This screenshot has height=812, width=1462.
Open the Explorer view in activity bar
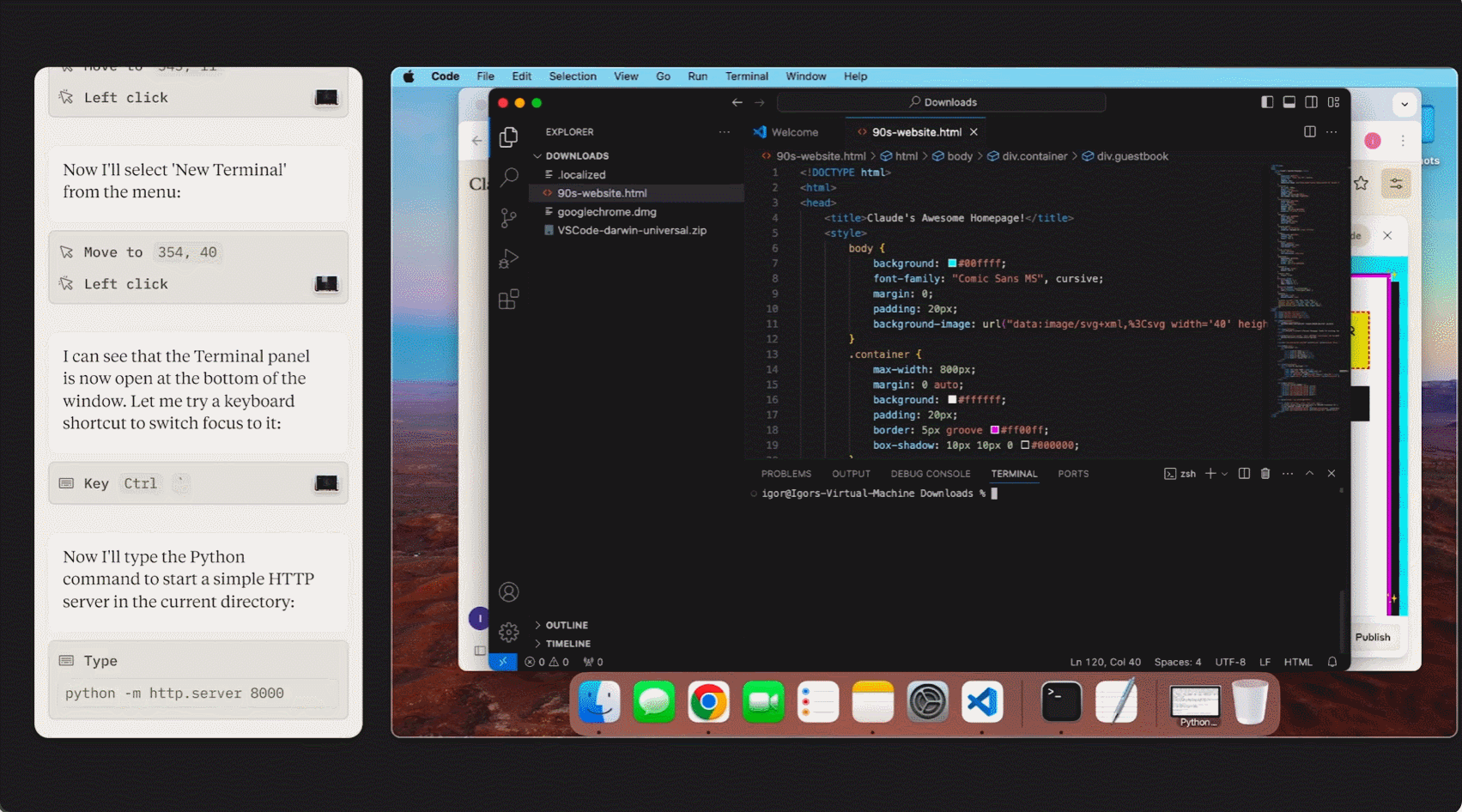[508, 137]
